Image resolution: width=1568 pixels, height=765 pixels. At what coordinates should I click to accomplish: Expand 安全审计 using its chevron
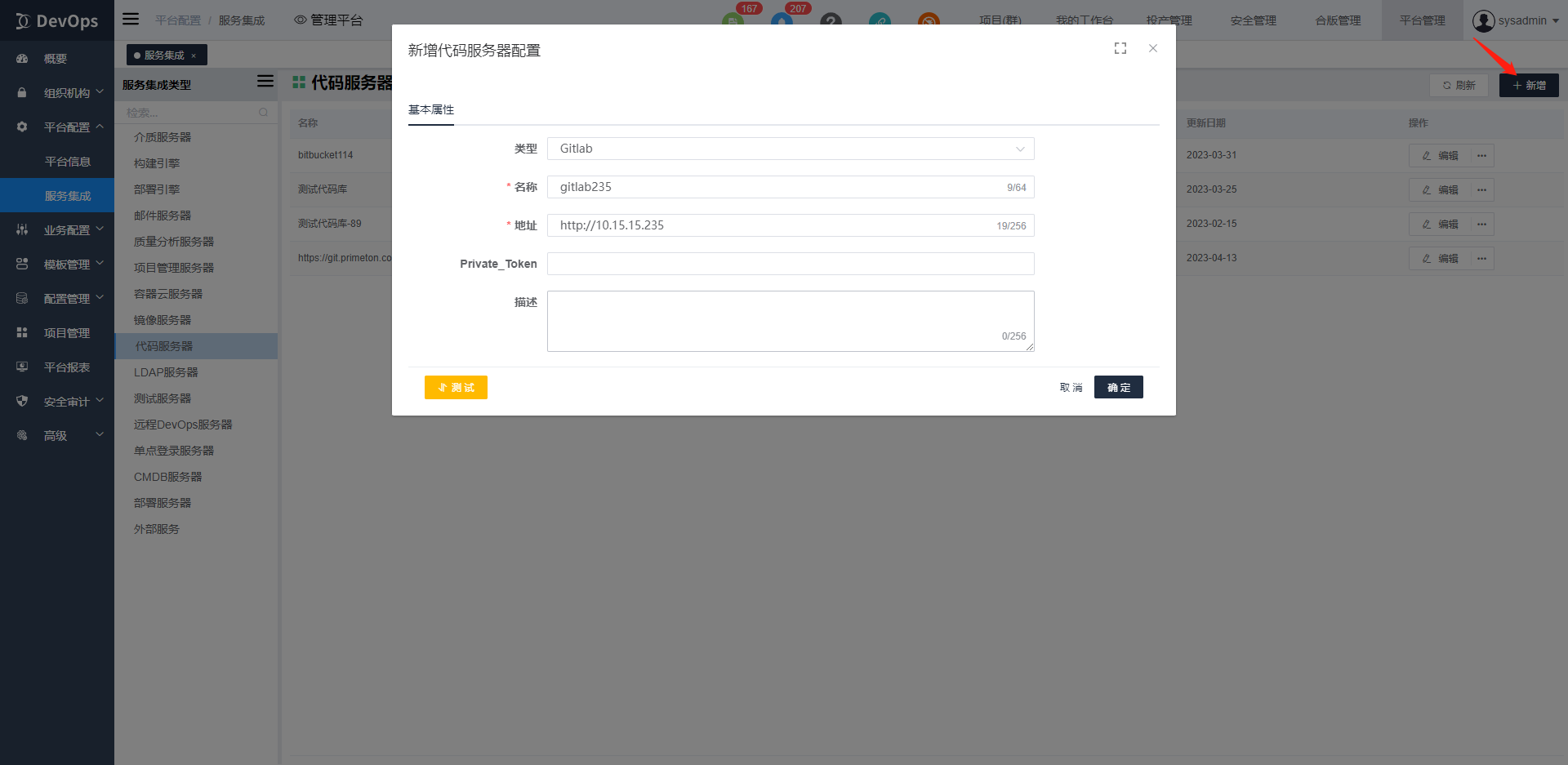coord(100,401)
